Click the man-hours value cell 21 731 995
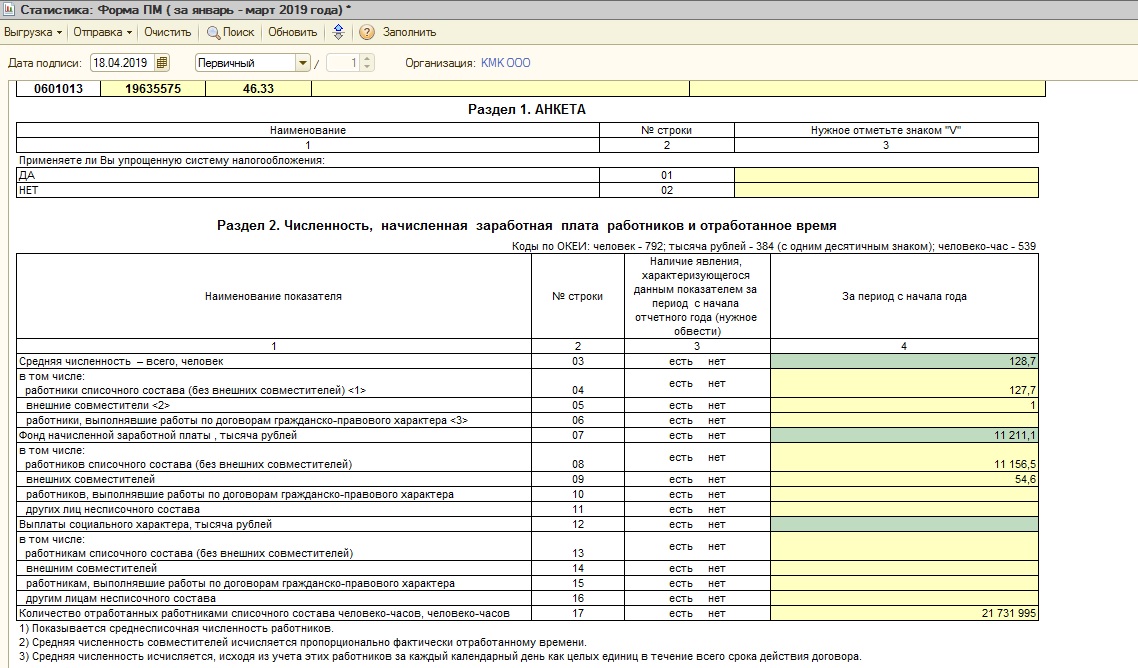Image resolution: width=1138 pixels, height=668 pixels. (x=904, y=614)
